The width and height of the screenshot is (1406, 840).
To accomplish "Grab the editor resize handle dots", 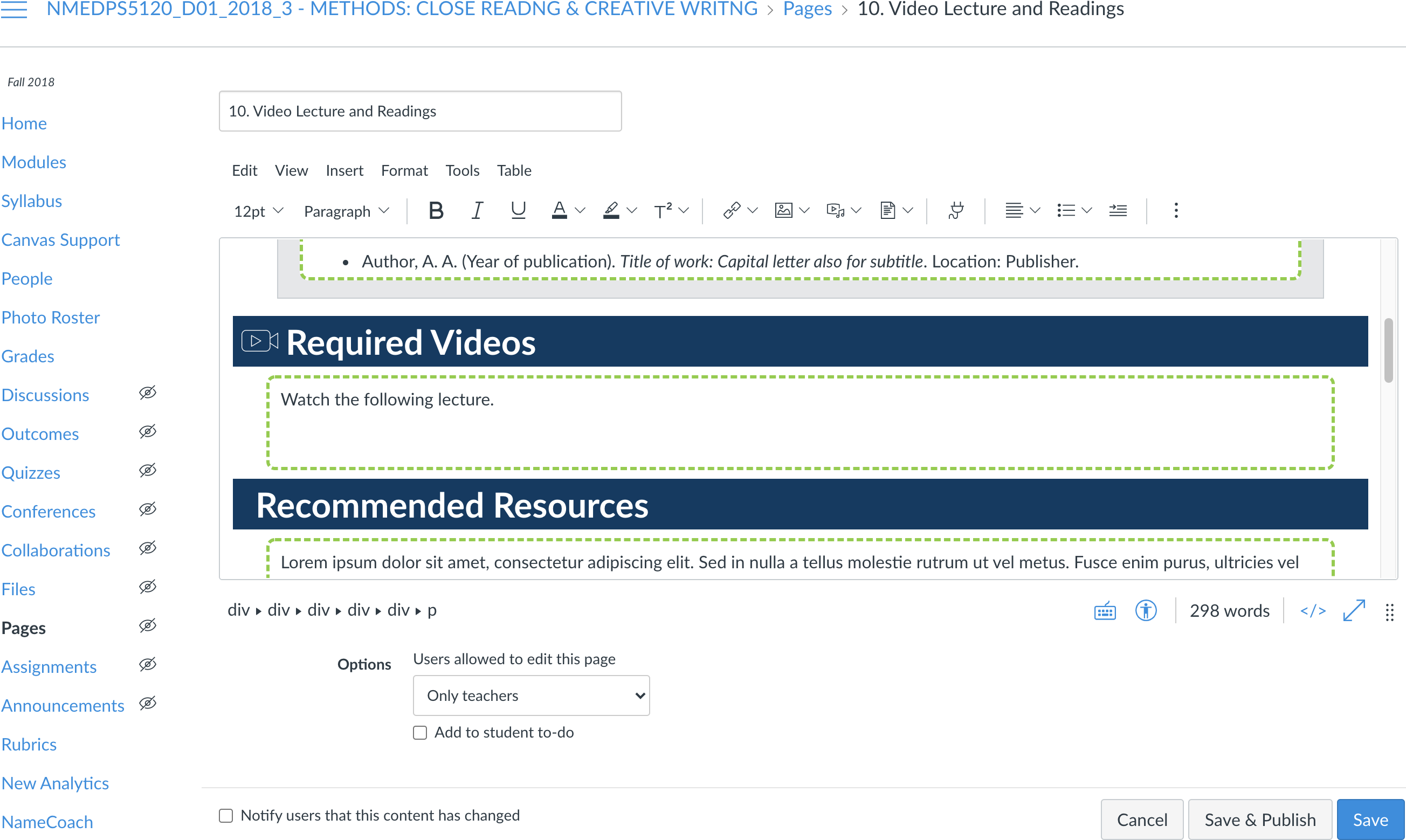I will [1390, 612].
